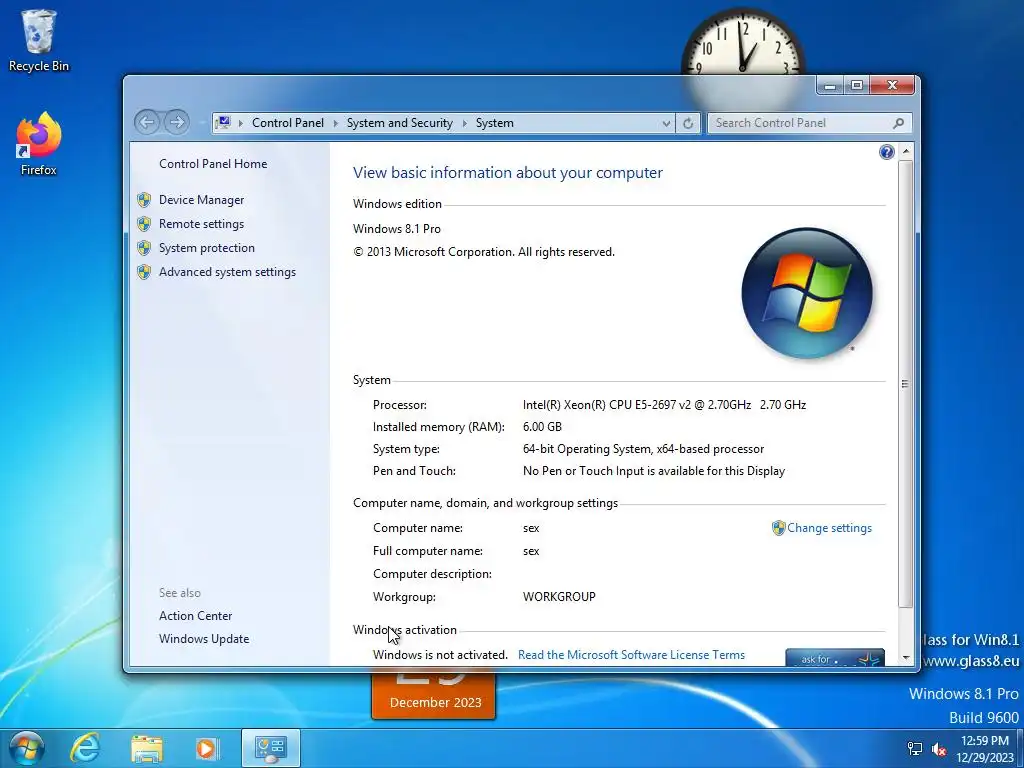Launch Internet Explorer from the taskbar
1024x768 pixels.
[x=86, y=748]
